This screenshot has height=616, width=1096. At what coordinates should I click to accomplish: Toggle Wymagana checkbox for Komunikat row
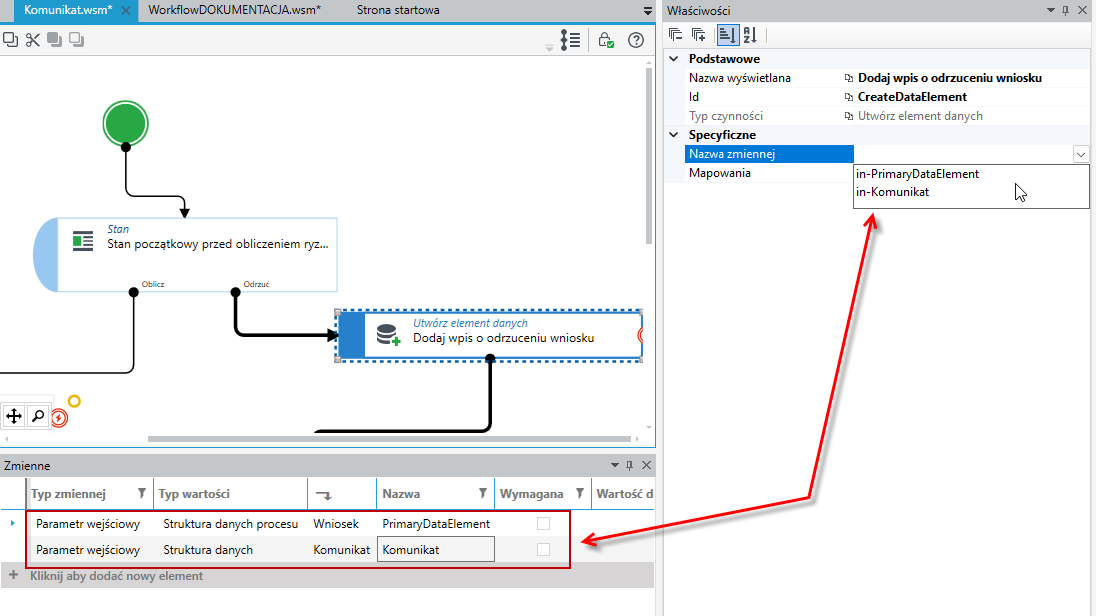click(543, 550)
